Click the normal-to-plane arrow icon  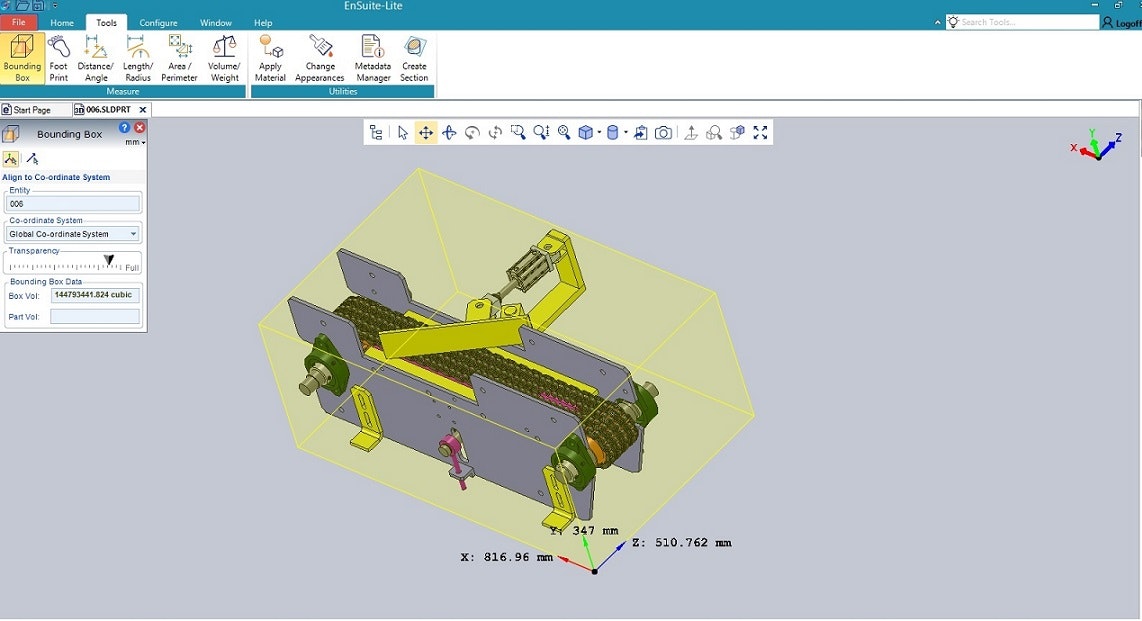(691, 132)
